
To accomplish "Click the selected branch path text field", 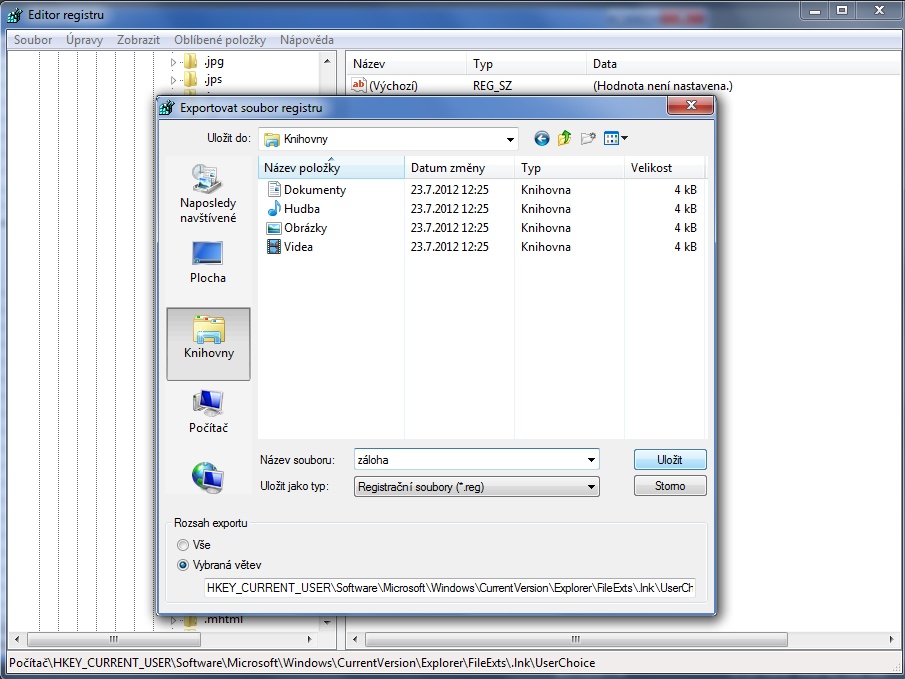I will 449,588.
